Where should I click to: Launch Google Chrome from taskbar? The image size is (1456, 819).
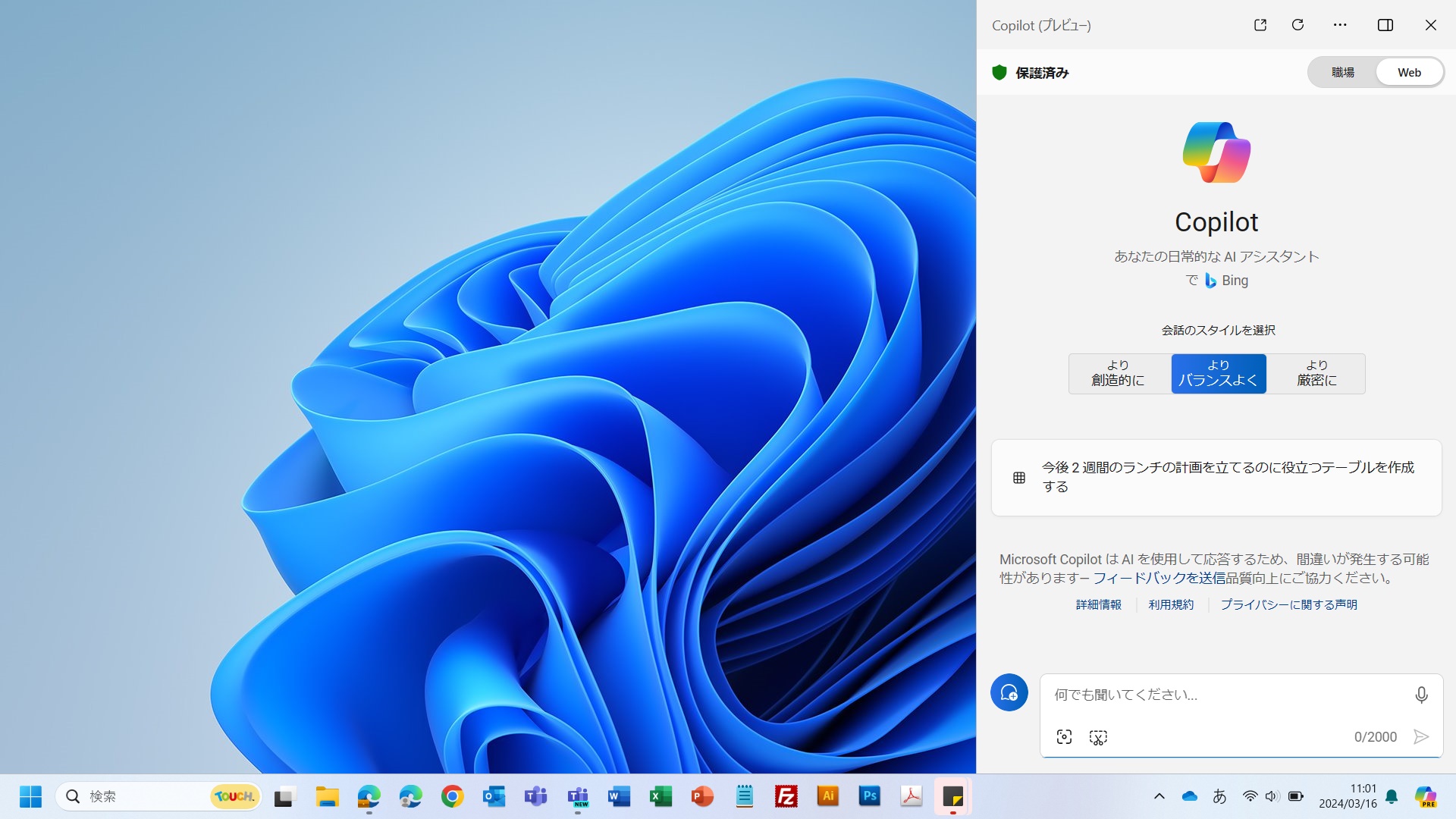452,796
